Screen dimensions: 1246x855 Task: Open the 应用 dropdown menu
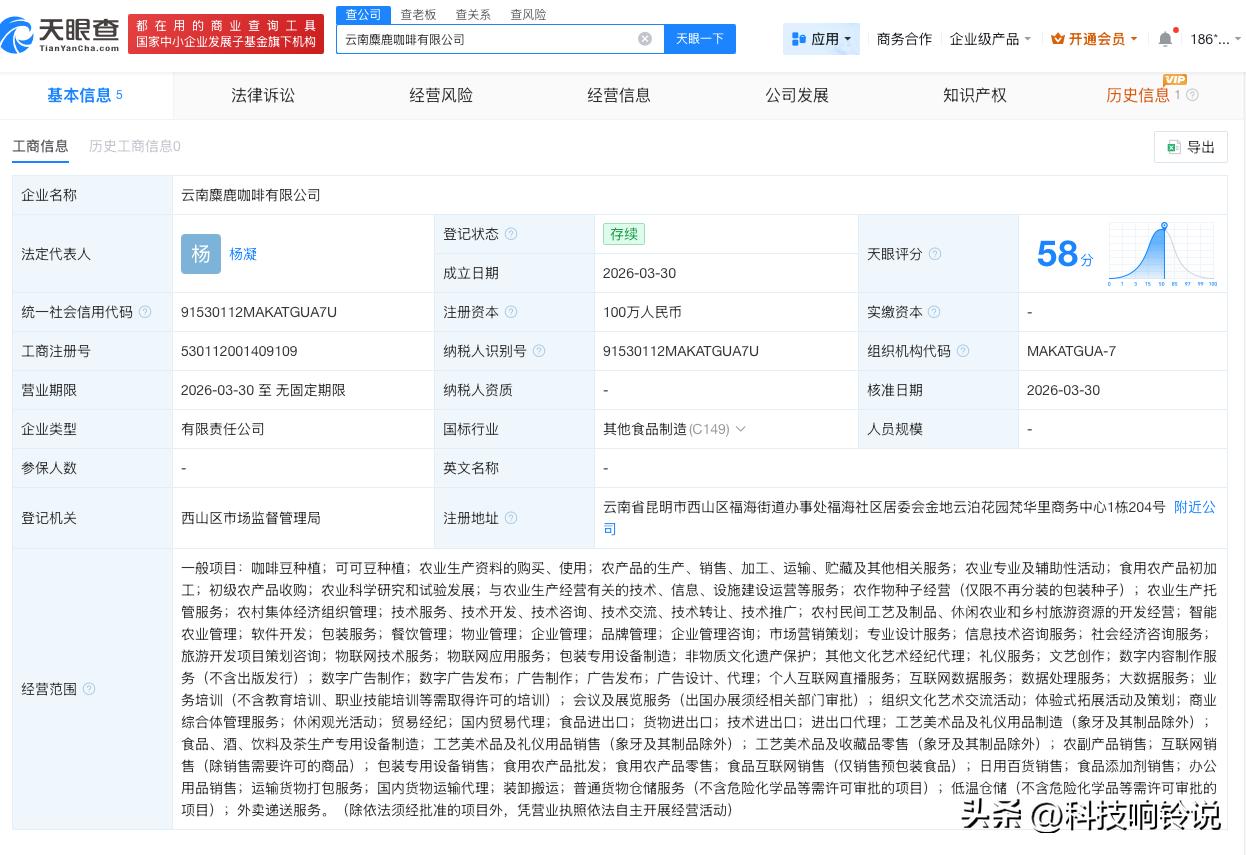[821, 39]
